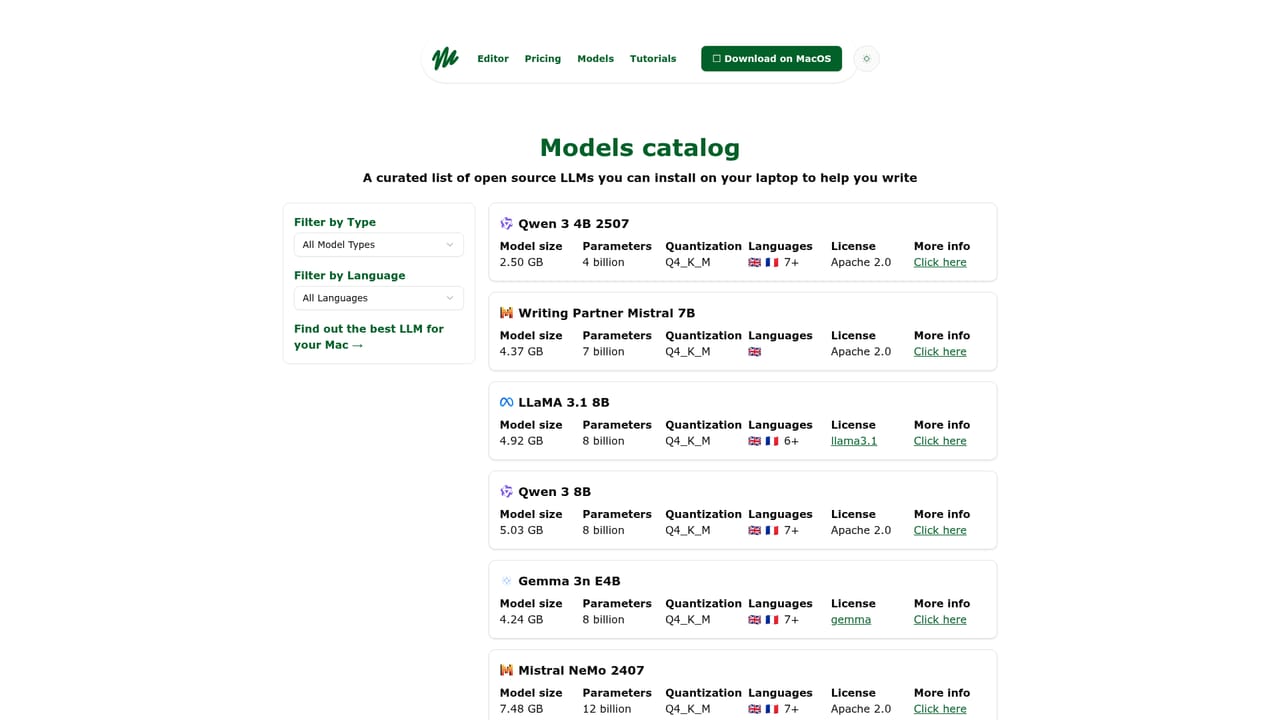Open the All Model Types dropdown
Image resolution: width=1280 pixels, height=720 pixels.
click(379, 245)
